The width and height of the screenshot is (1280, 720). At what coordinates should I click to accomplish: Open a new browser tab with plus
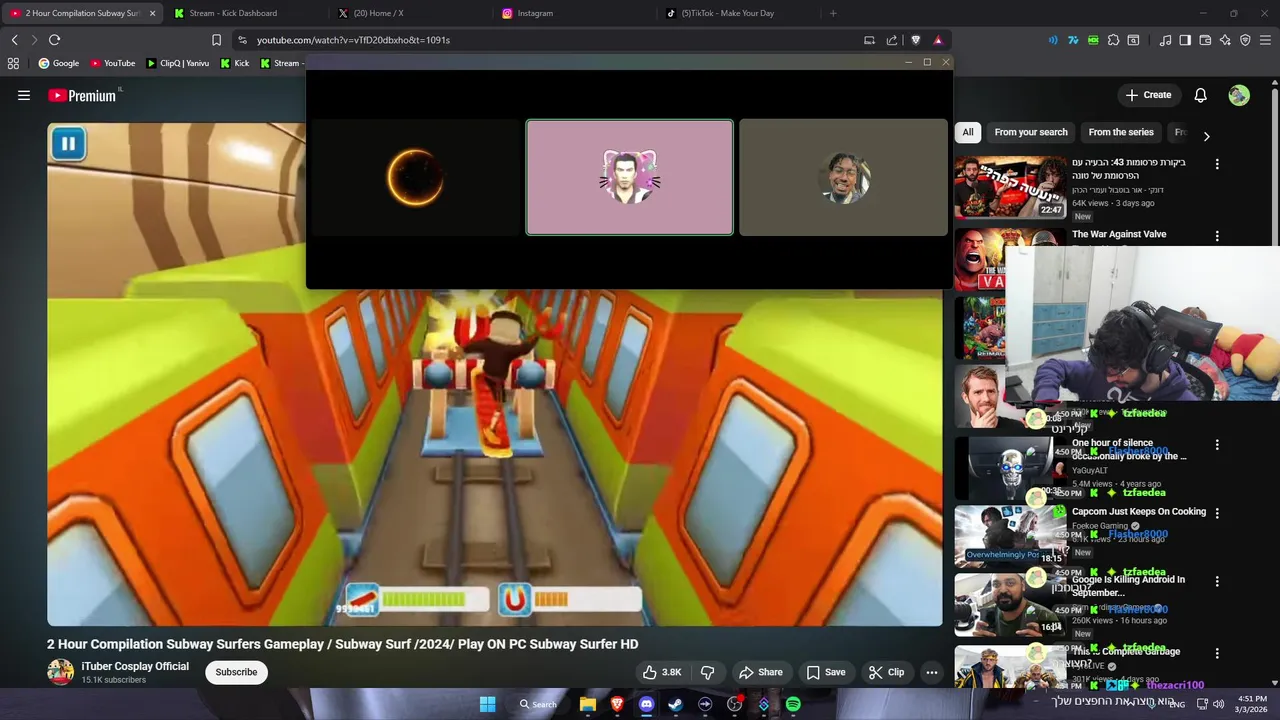pos(833,13)
